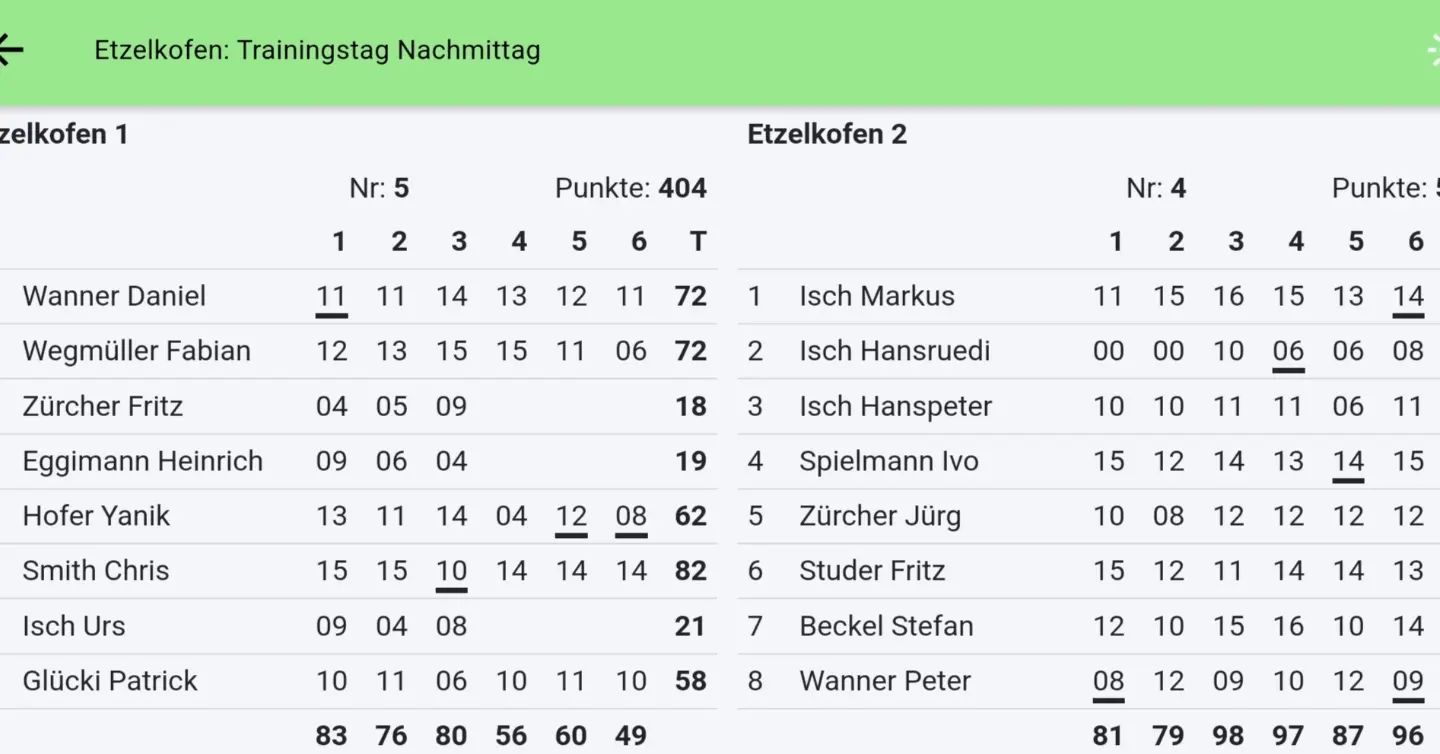
Task: Tap the back arrow in header
Action: [10, 49]
